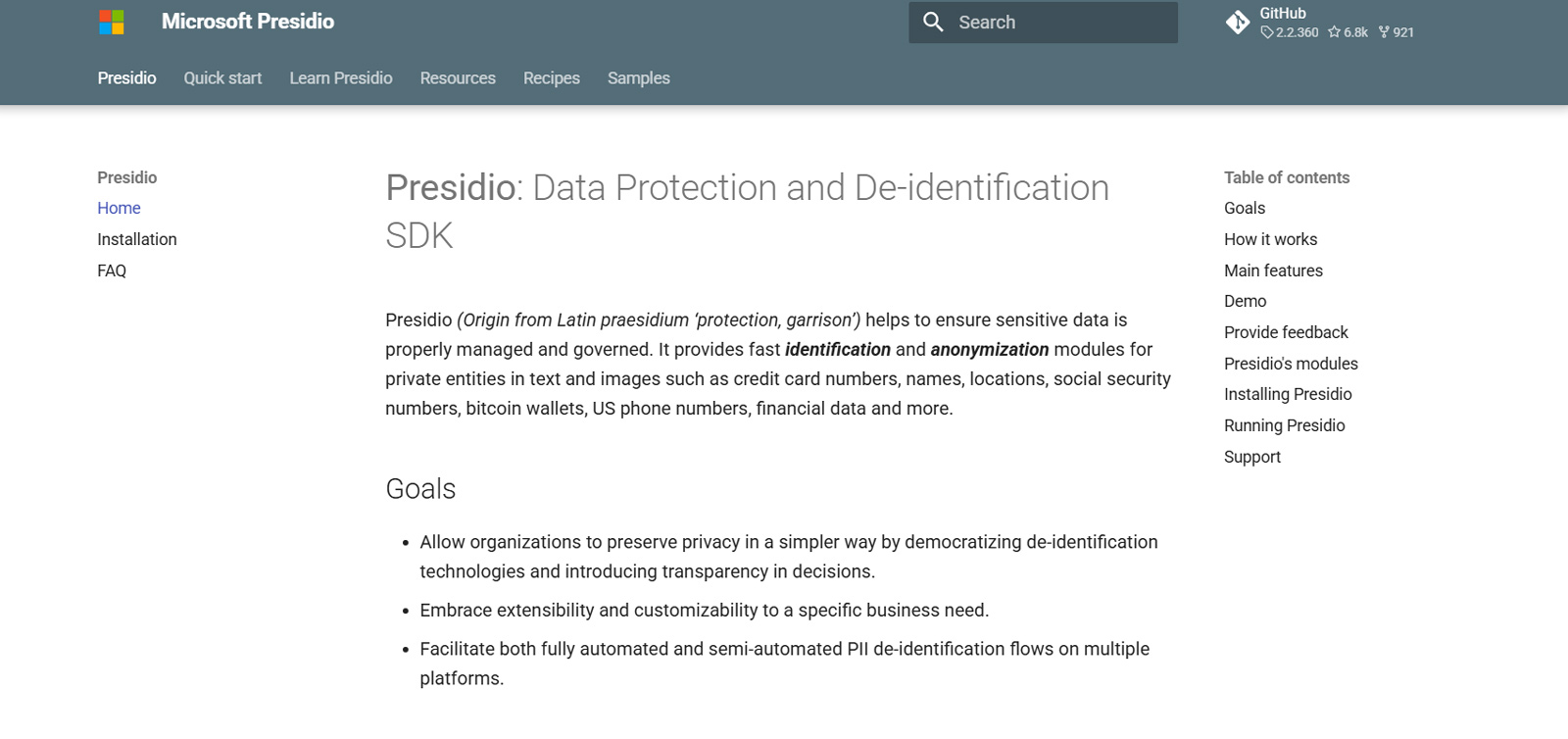Switch to the Recipes tab
1568x739 pixels.
coord(551,77)
